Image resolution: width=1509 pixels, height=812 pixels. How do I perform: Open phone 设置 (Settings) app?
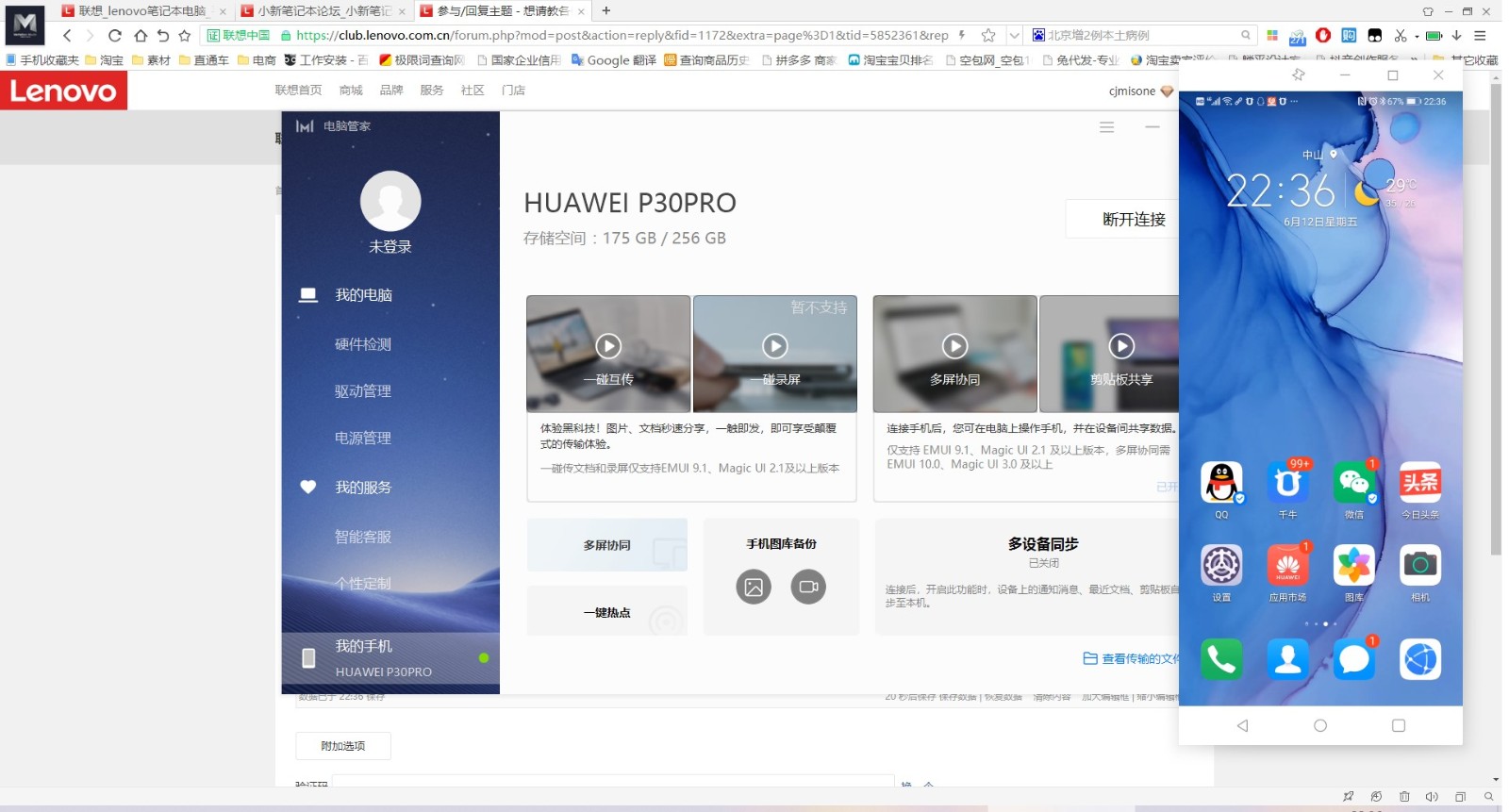[1221, 565]
